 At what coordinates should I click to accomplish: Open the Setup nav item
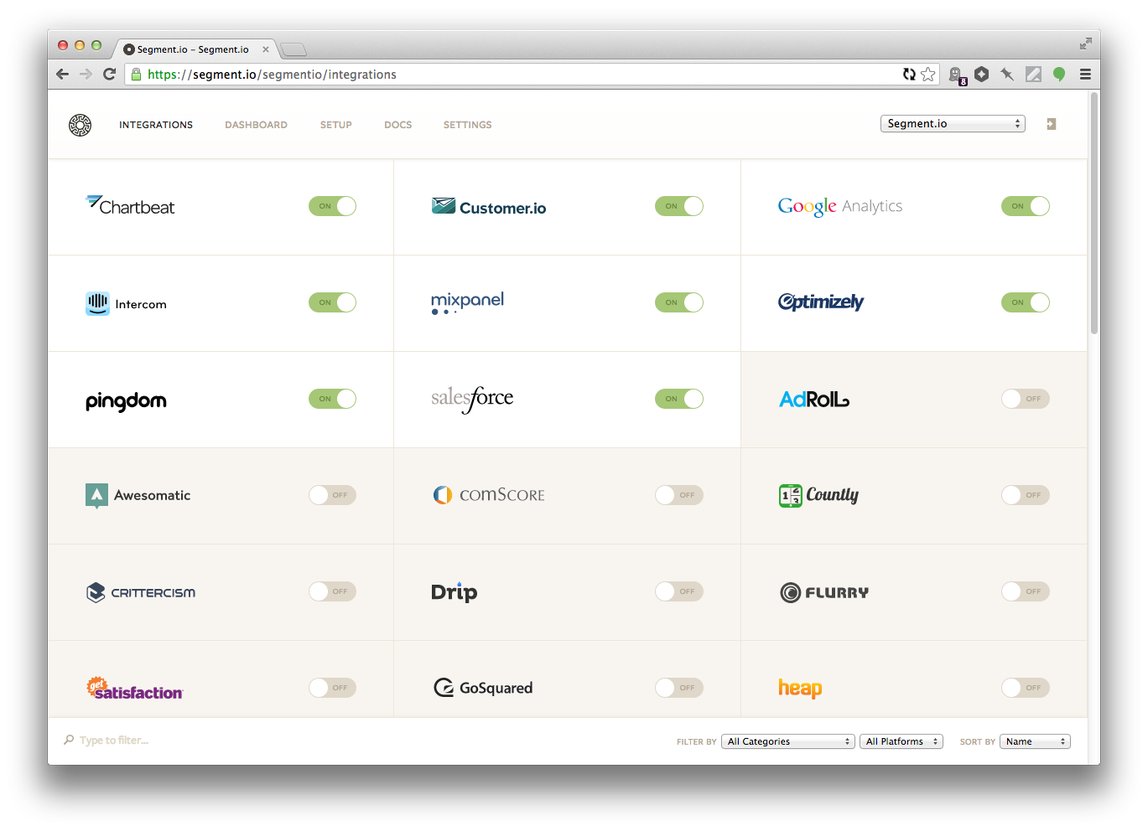[336, 125]
